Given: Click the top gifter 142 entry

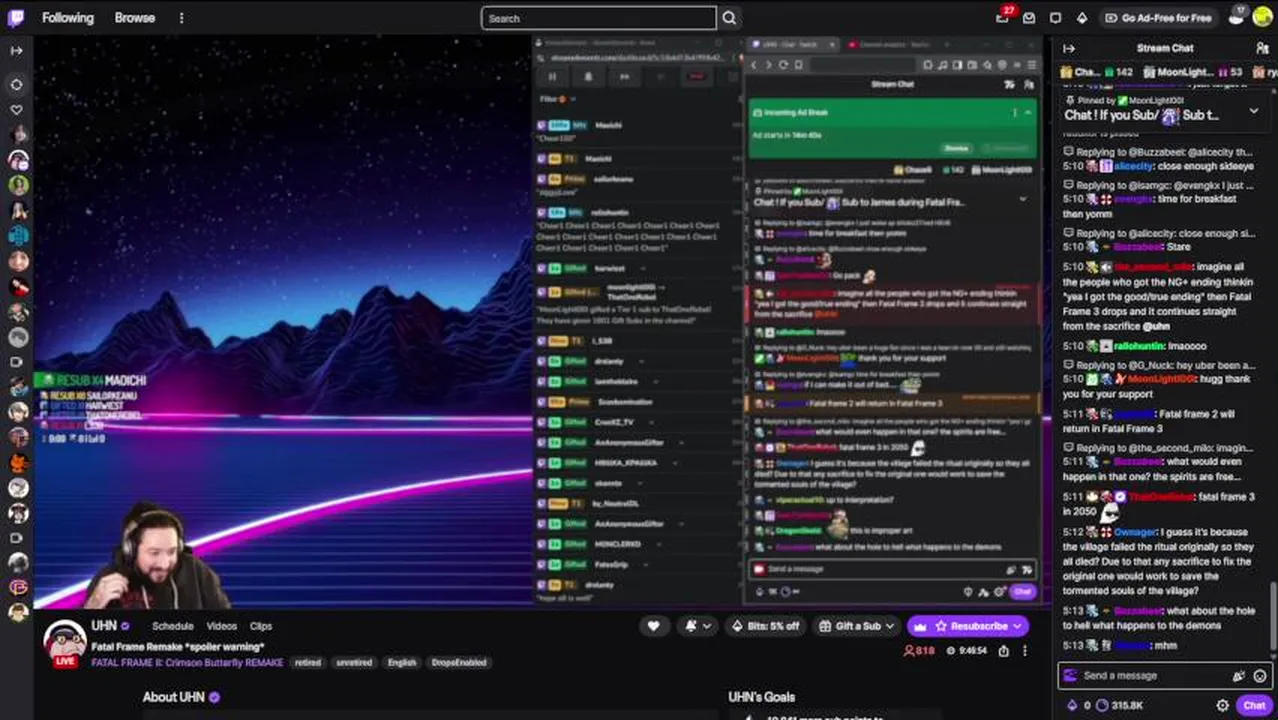Looking at the screenshot, I should tap(1095, 72).
